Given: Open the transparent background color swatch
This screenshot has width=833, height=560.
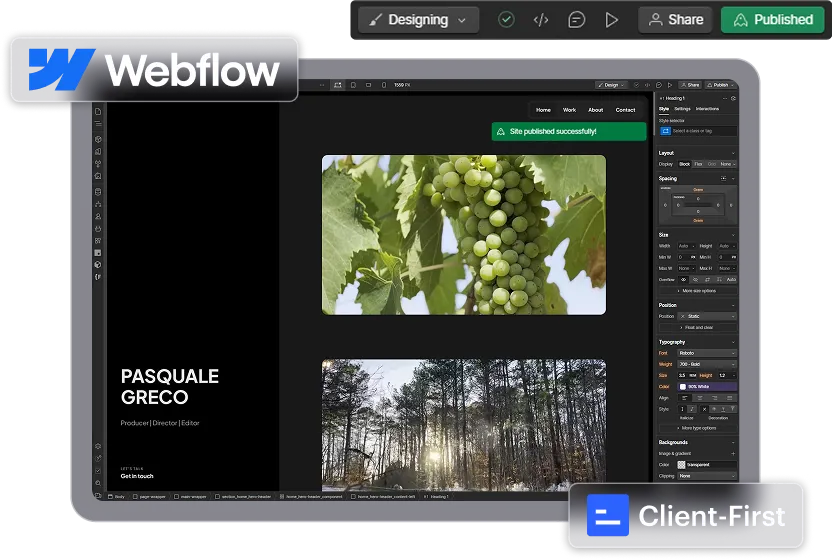Looking at the screenshot, I should (x=682, y=465).
